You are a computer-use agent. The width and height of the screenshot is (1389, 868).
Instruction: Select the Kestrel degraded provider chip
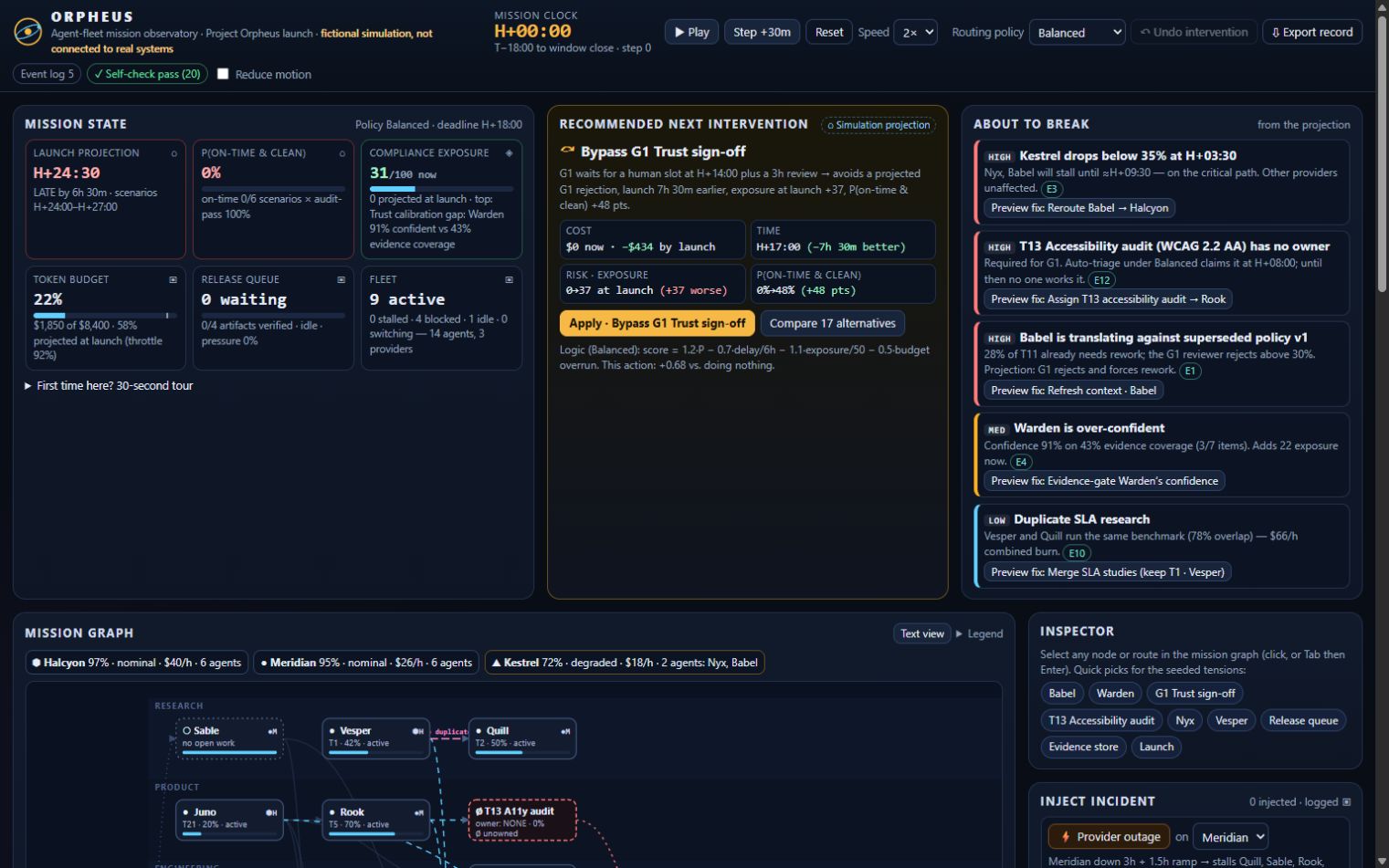[625, 663]
